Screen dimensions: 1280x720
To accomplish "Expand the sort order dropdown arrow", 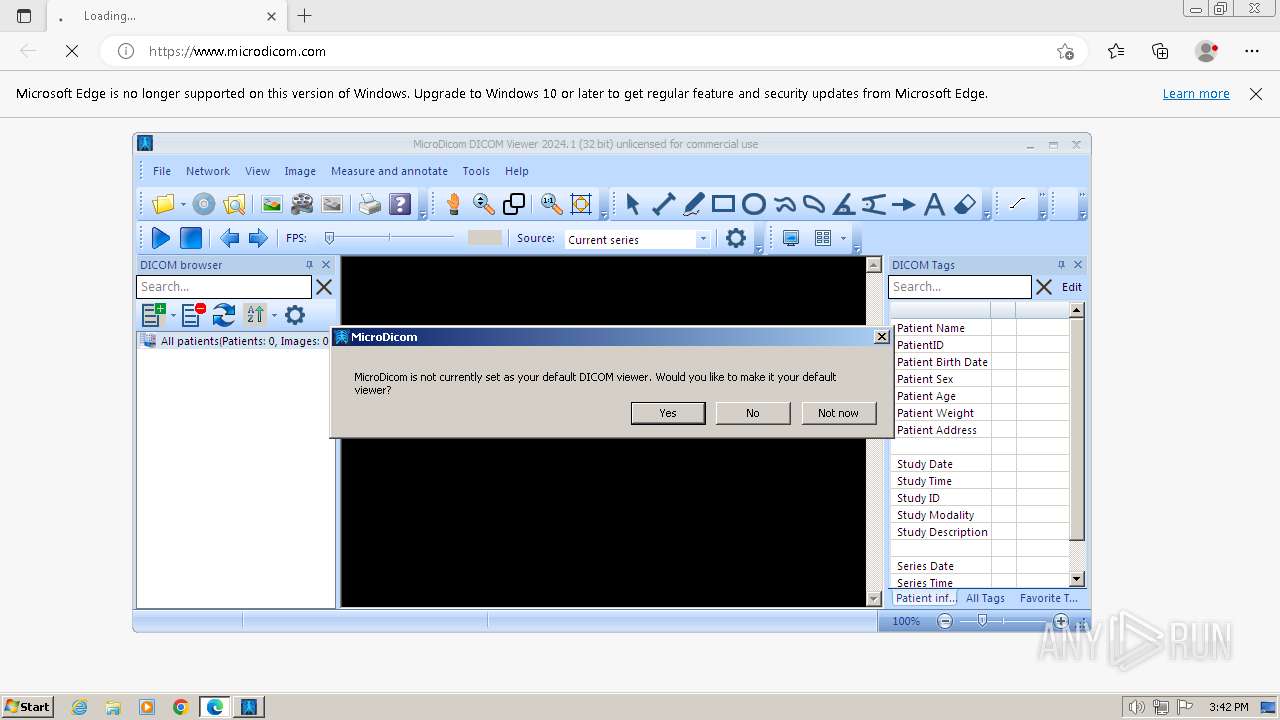I will [274, 315].
